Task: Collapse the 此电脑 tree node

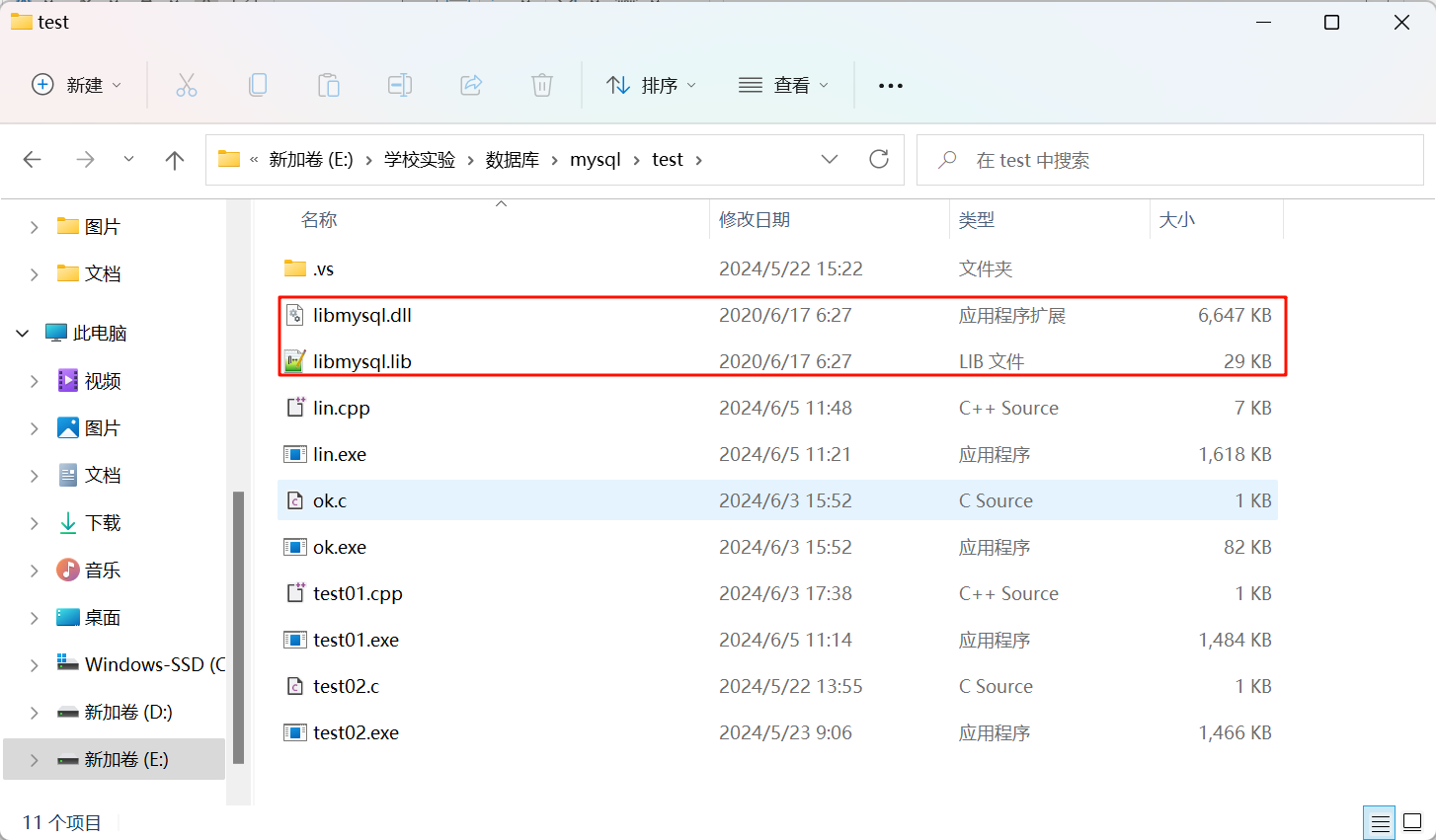Action: 23,334
